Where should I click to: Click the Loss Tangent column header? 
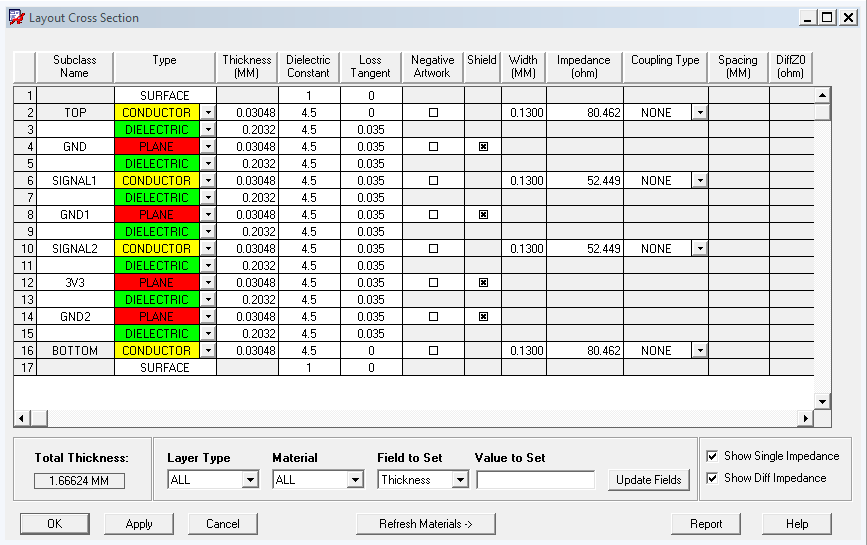(370, 67)
